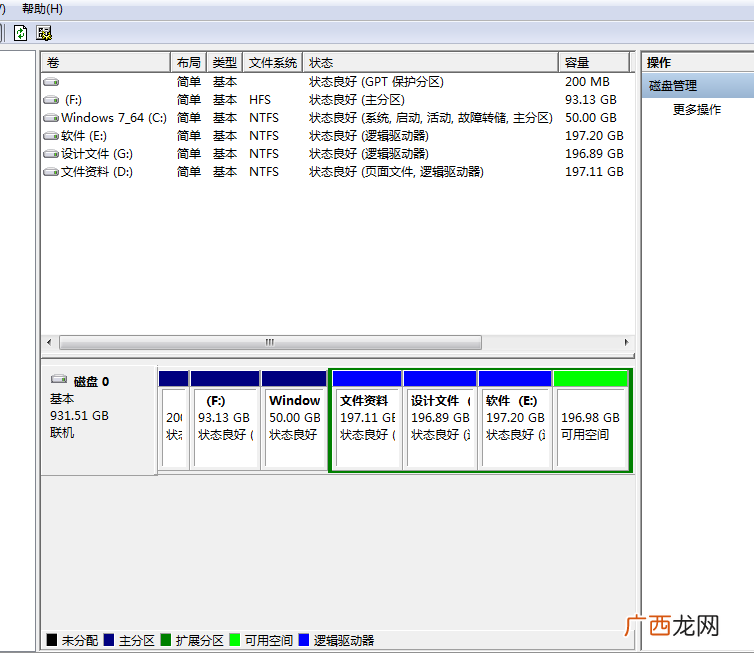Sort by 类型 column header
754x654 pixels.
(x=225, y=63)
